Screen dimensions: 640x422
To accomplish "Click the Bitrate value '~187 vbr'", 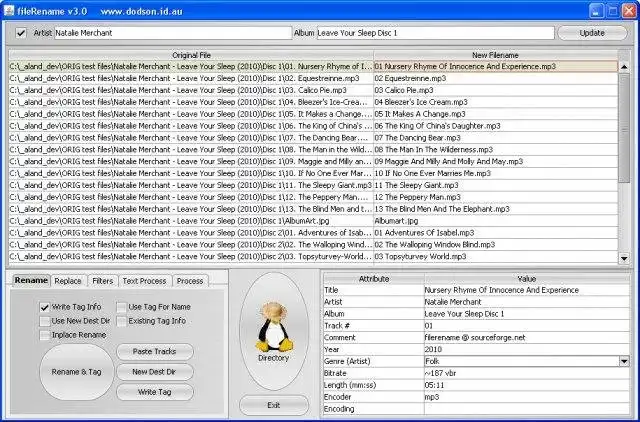I will click(x=527, y=373).
